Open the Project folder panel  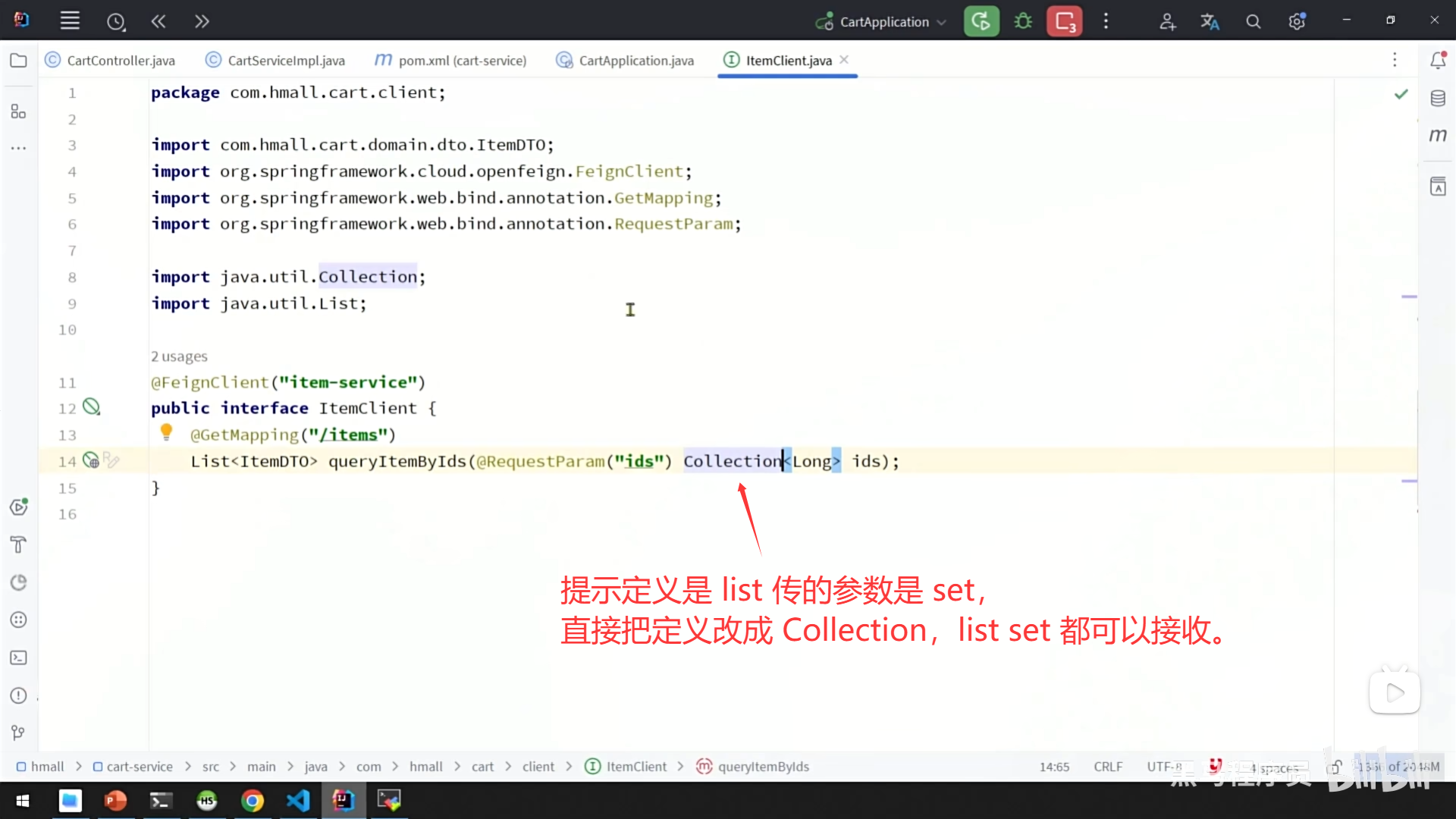(18, 60)
